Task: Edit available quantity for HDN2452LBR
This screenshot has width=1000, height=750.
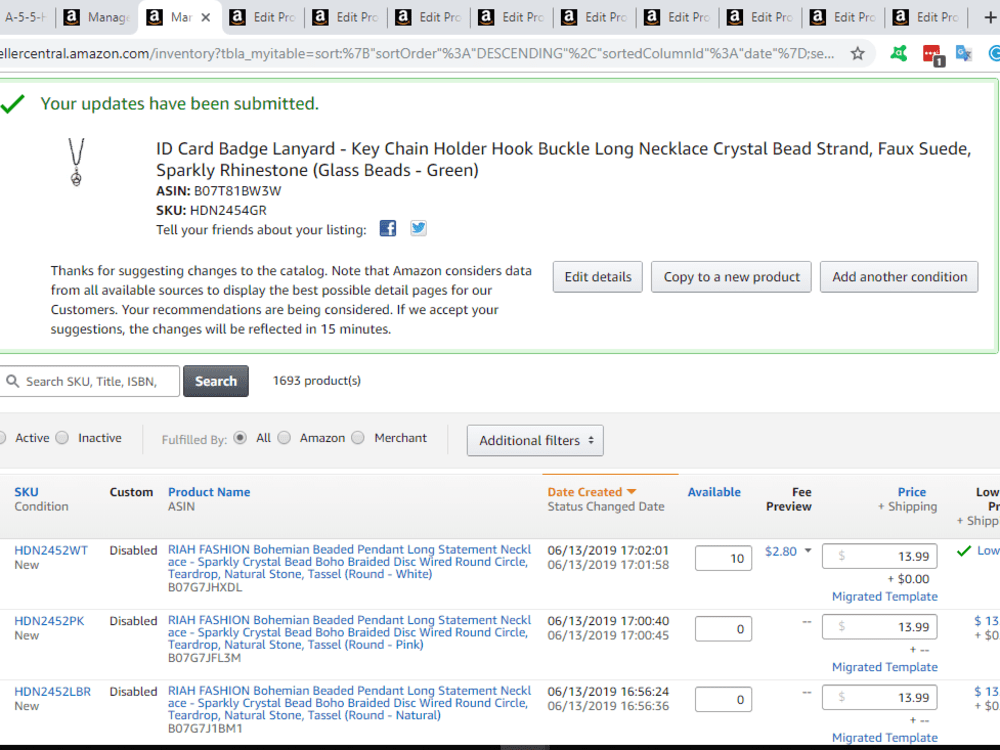Action: point(723,700)
